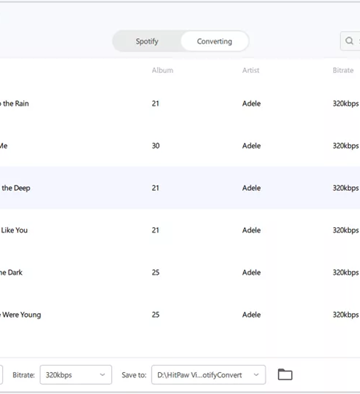Image resolution: width=360 pixels, height=394 pixels.
Task: Click 320kbps in album 30 row
Action: (x=346, y=146)
